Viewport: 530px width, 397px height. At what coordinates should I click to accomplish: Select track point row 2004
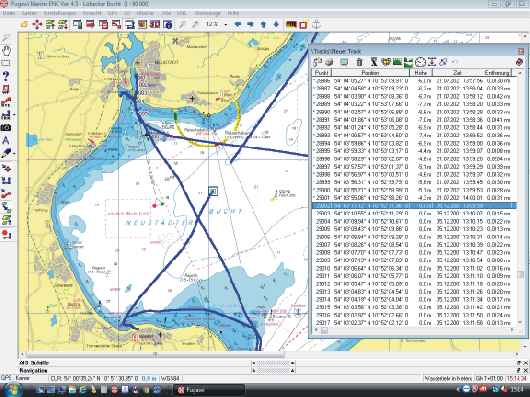click(414, 221)
